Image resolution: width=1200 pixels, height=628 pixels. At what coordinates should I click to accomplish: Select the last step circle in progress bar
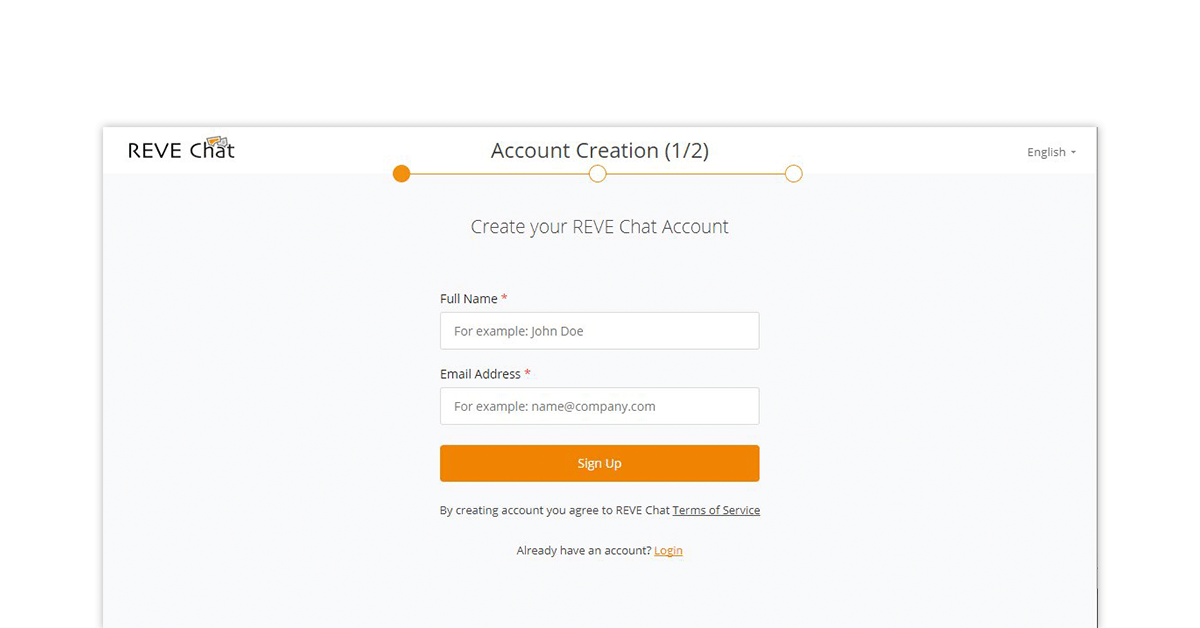tap(794, 174)
